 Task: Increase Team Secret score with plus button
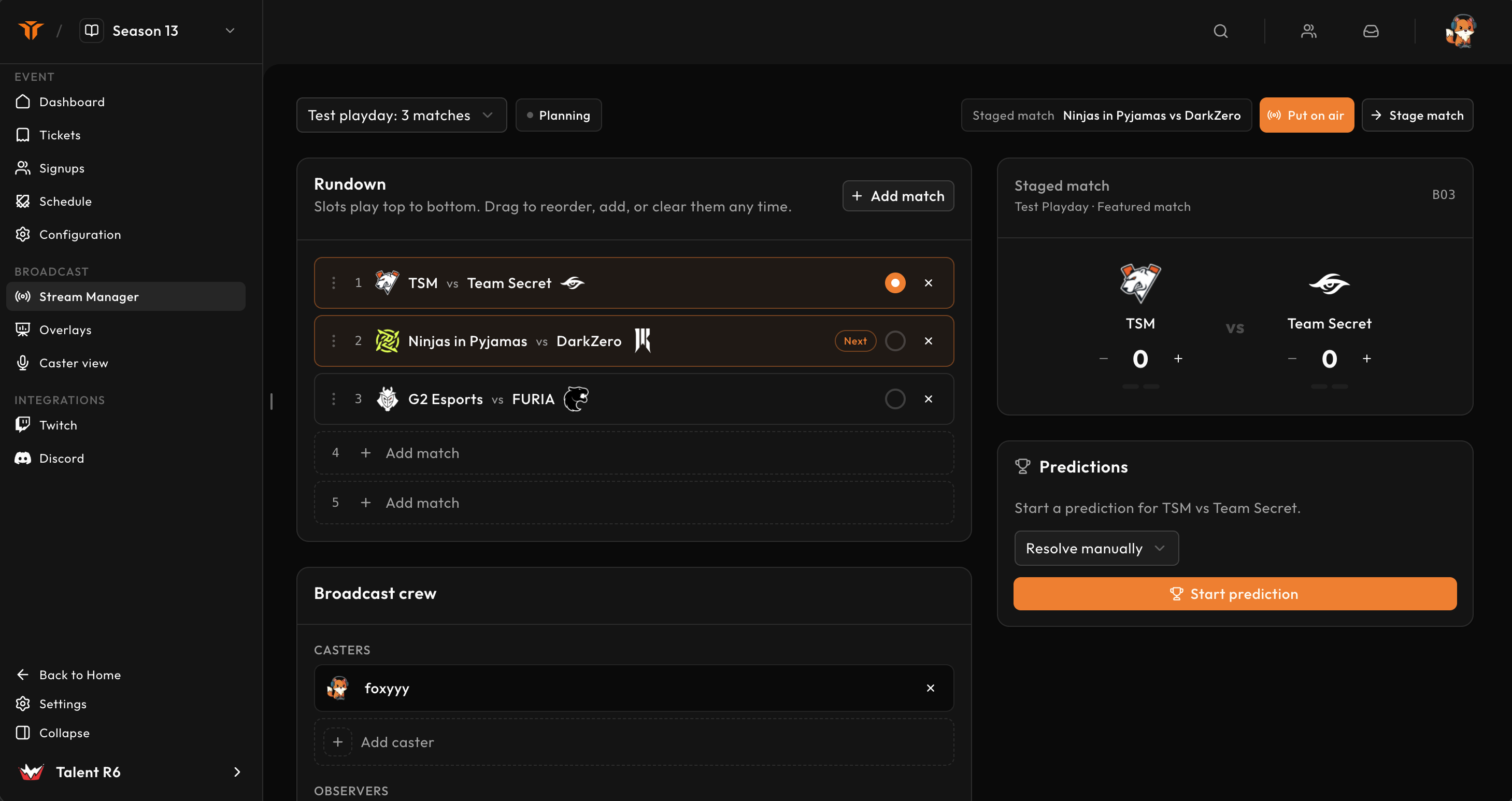pyautogui.click(x=1366, y=359)
